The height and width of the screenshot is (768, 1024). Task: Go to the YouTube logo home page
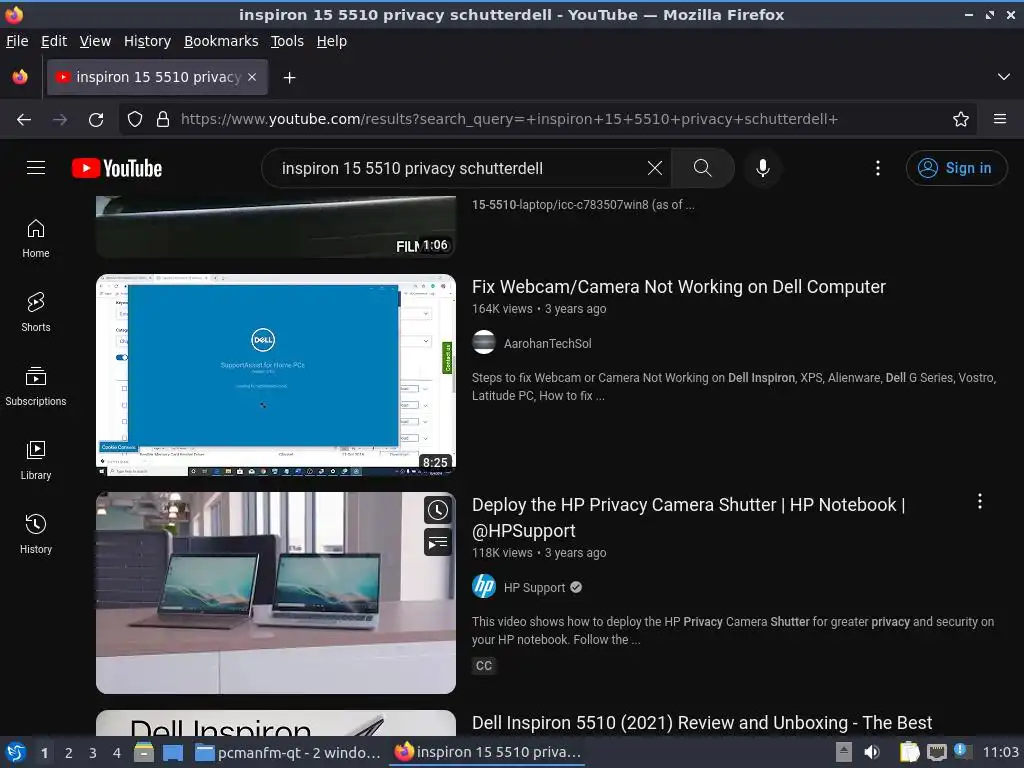117,168
